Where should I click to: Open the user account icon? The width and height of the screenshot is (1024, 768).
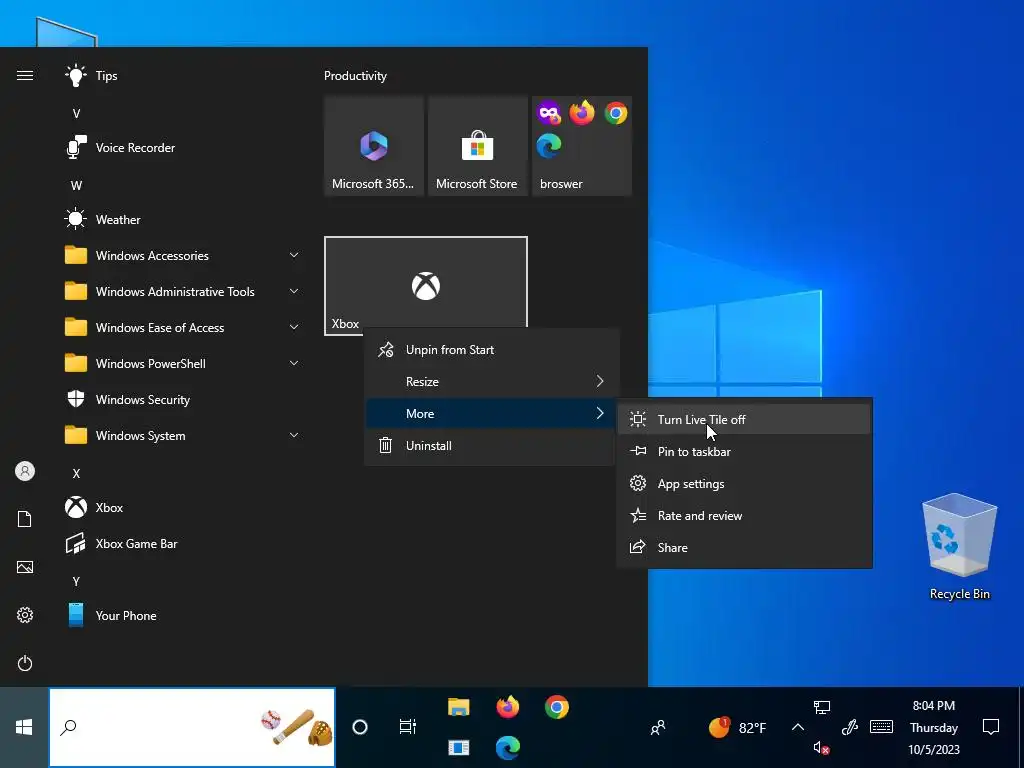click(25, 471)
